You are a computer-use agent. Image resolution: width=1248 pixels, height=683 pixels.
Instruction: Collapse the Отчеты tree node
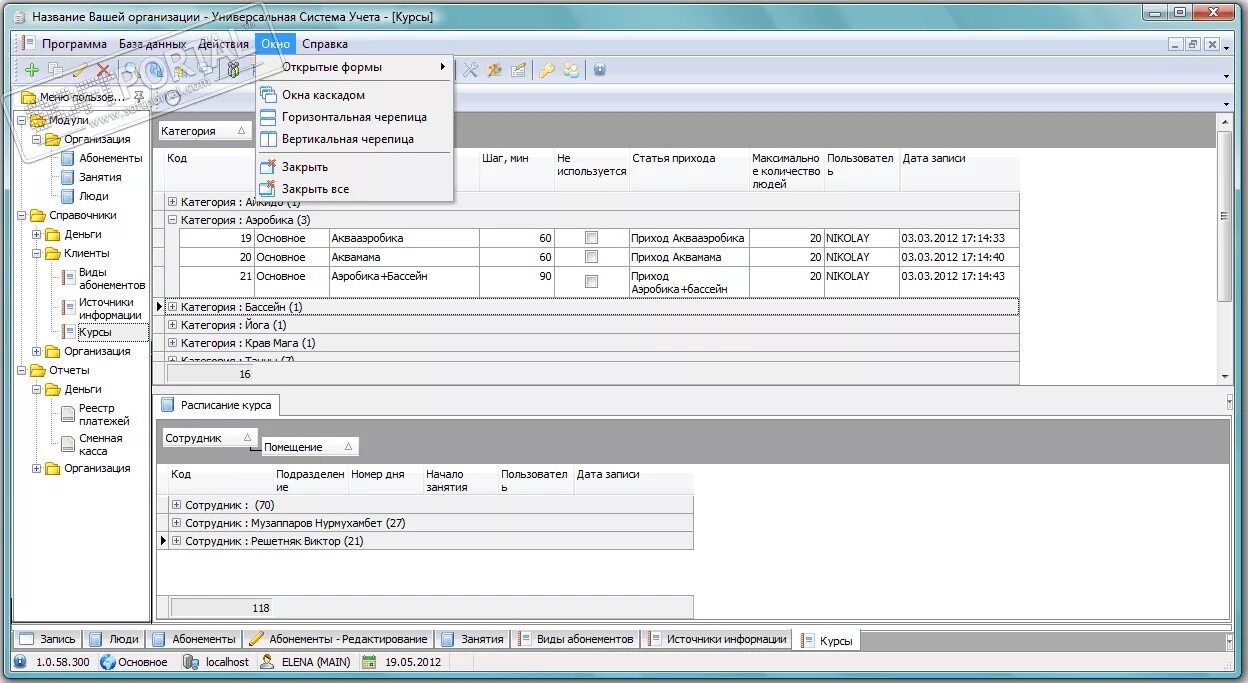[x=22, y=371]
